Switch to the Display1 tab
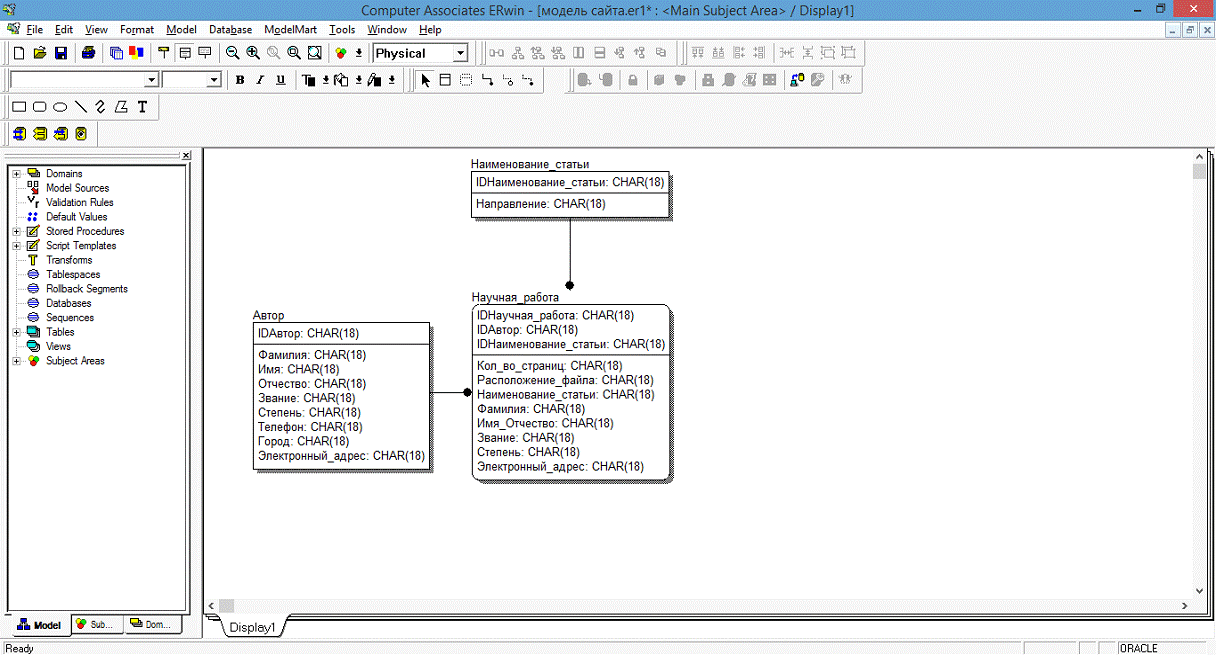This screenshot has width=1216, height=655. pyautogui.click(x=250, y=628)
